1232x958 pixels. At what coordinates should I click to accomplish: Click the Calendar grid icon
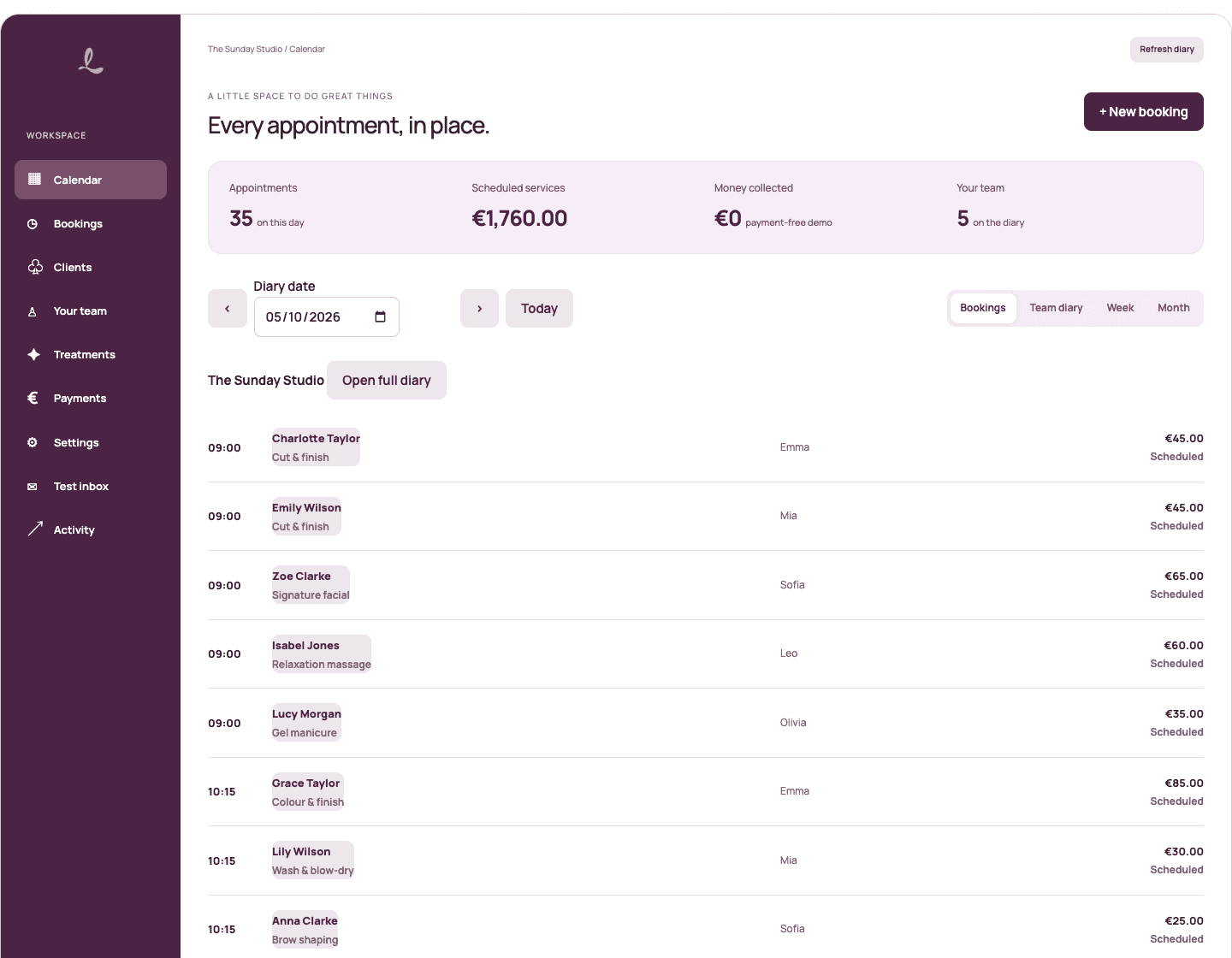pos(34,179)
